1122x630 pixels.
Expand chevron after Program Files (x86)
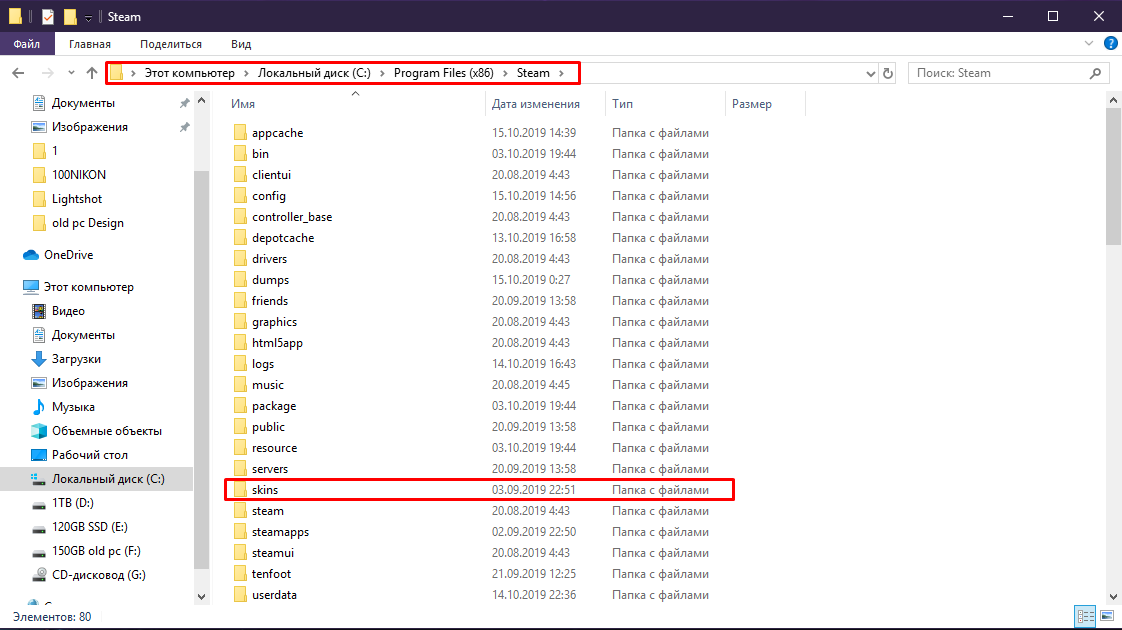click(505, 73)
